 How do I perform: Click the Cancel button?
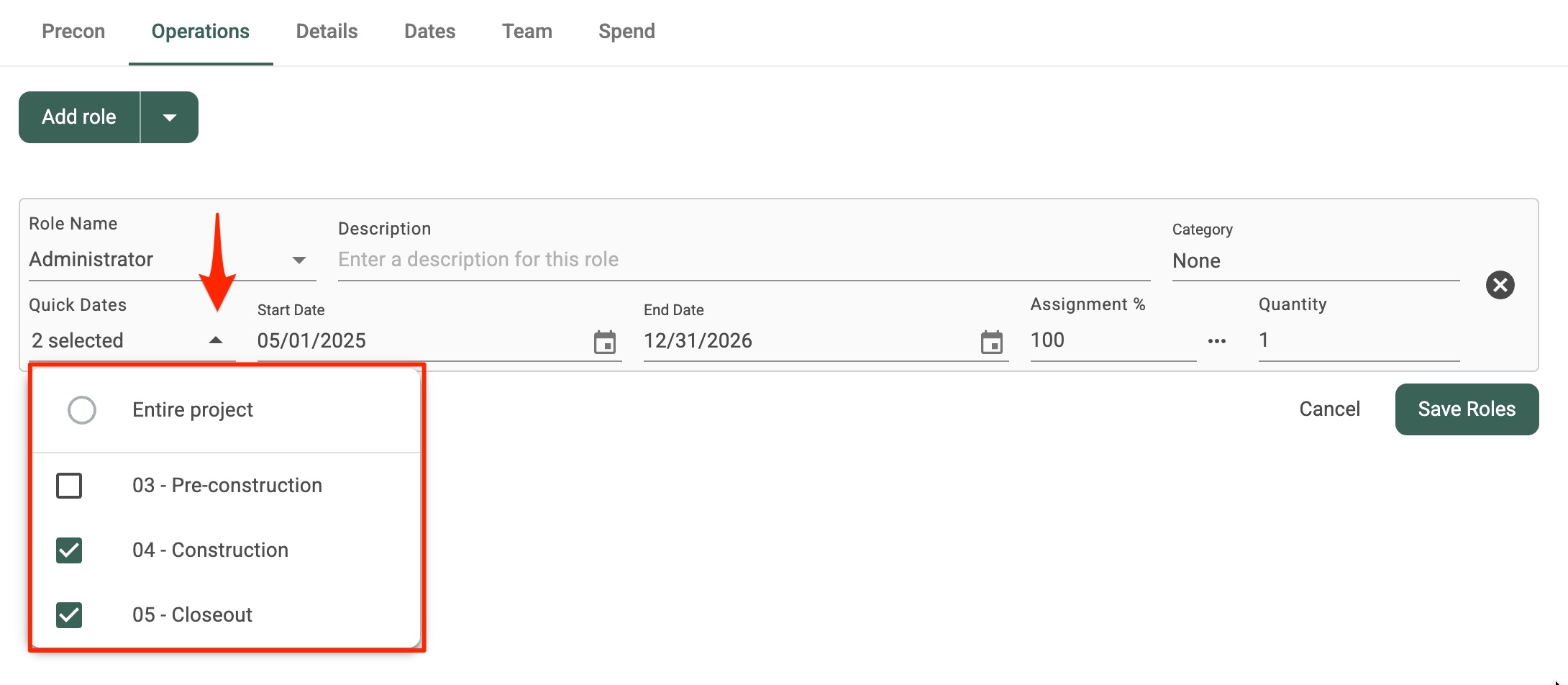[1329, 409]
